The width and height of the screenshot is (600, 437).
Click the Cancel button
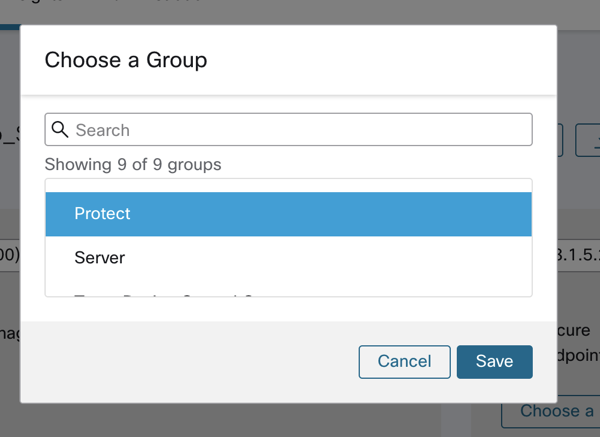[404, 362]
